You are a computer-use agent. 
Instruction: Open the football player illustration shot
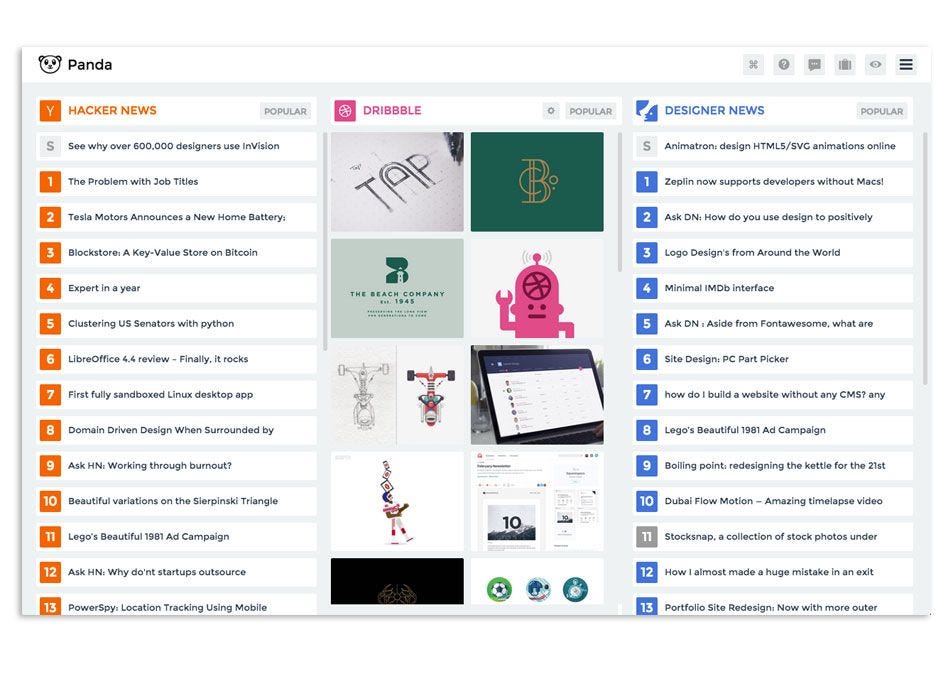(397, 501)
